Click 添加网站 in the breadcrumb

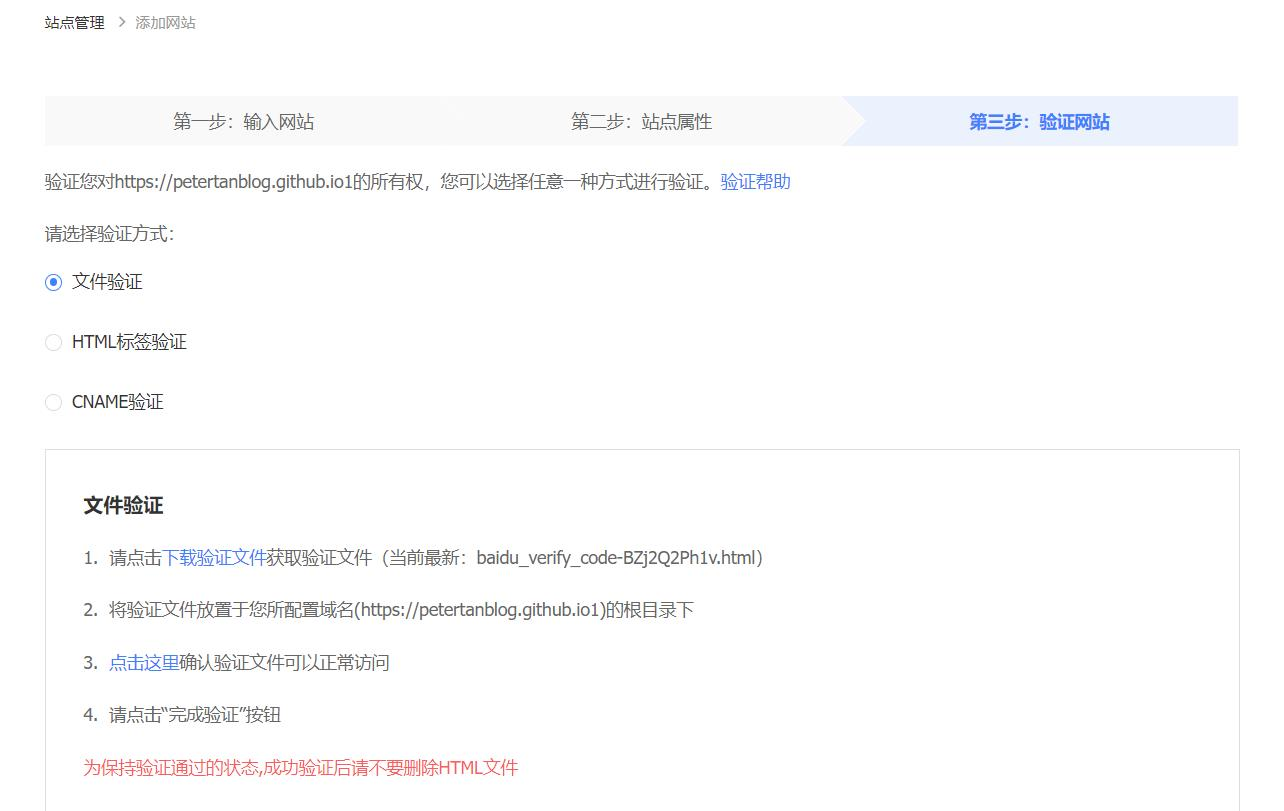[x=166, y=22]
